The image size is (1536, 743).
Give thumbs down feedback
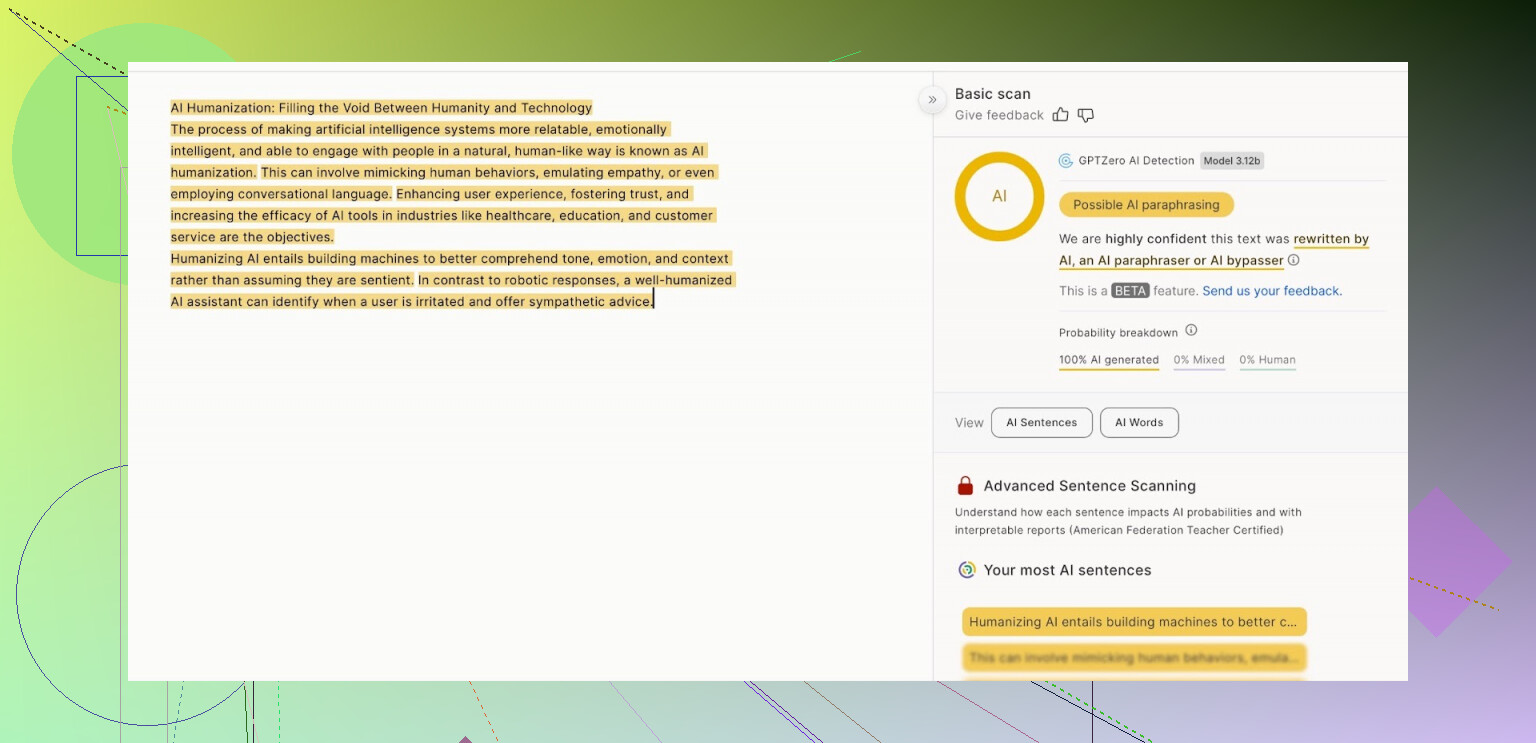tap(1086, 115)
